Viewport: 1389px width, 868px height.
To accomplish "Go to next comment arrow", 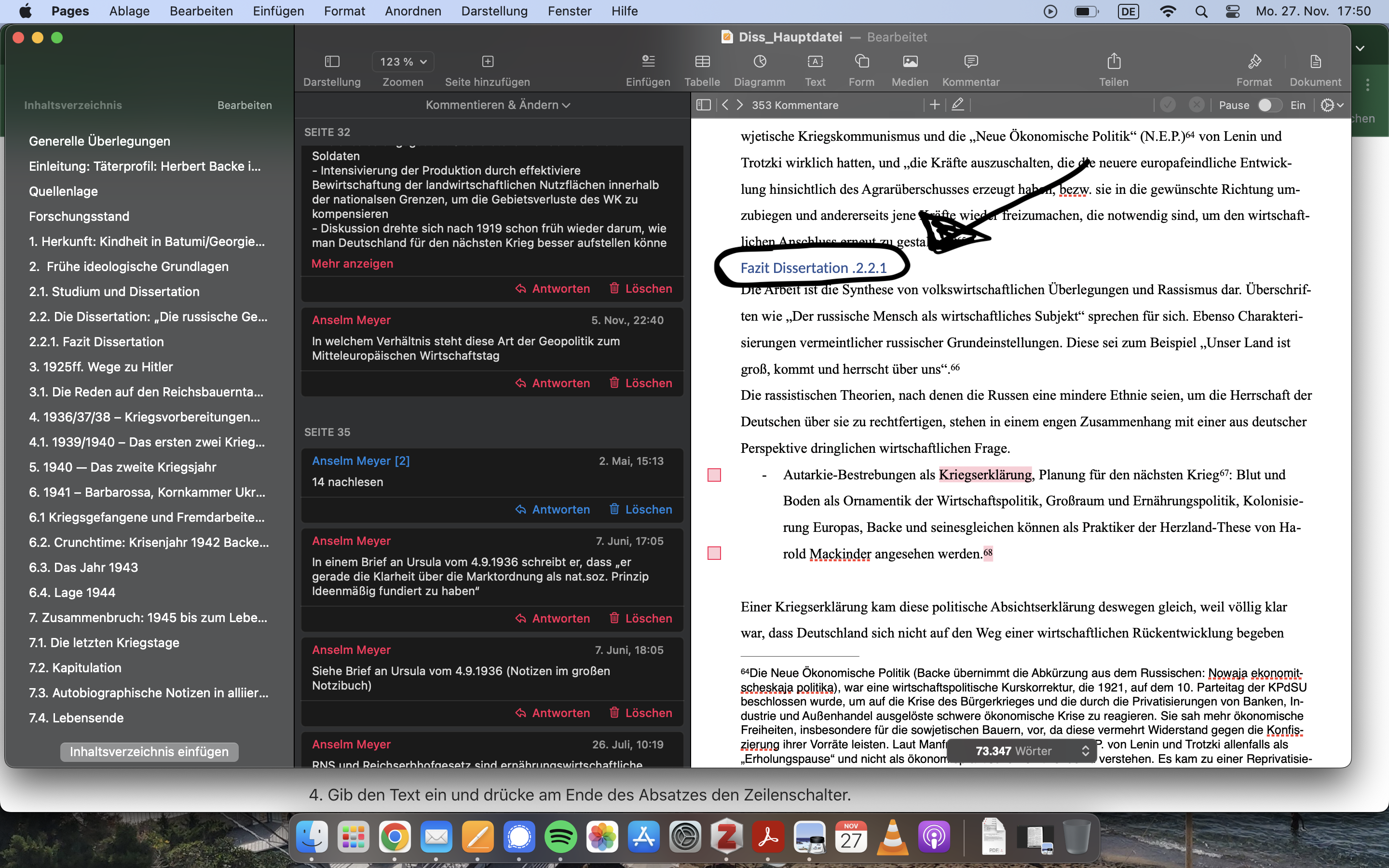I will point(740,105).
